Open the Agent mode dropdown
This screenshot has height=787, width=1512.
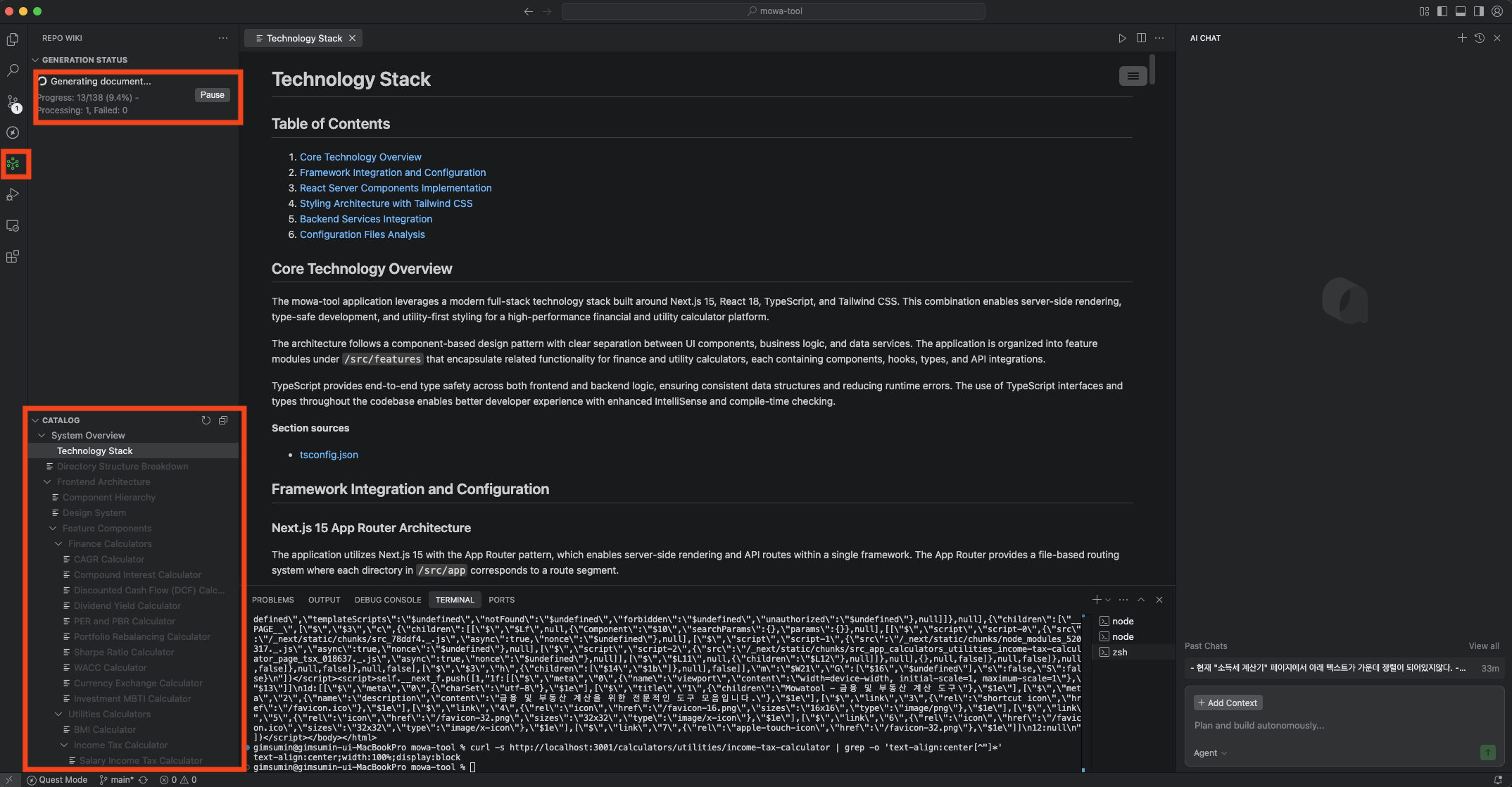[1210, 753]
